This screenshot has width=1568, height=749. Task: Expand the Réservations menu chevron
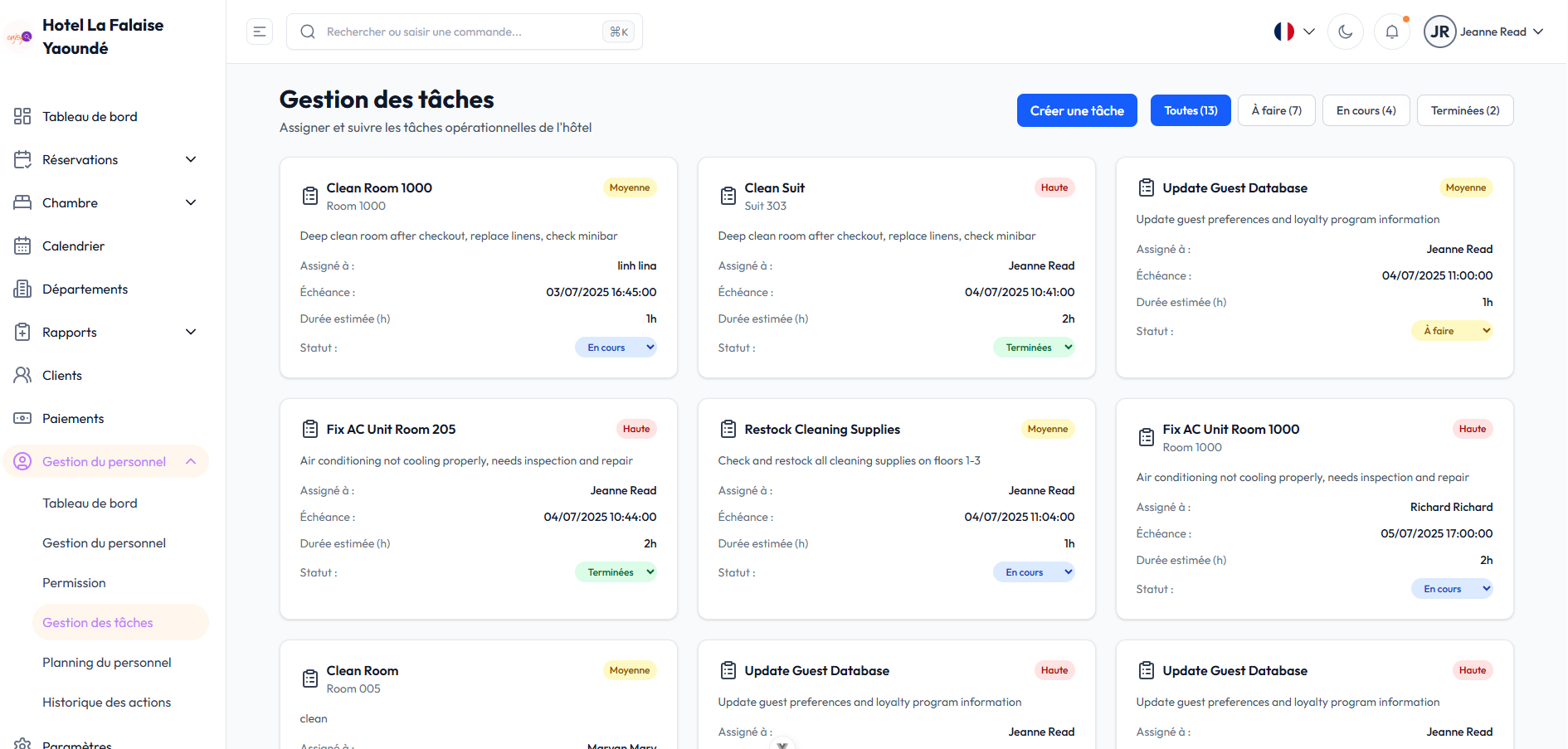pyautogui.click(x=191, y=160)
